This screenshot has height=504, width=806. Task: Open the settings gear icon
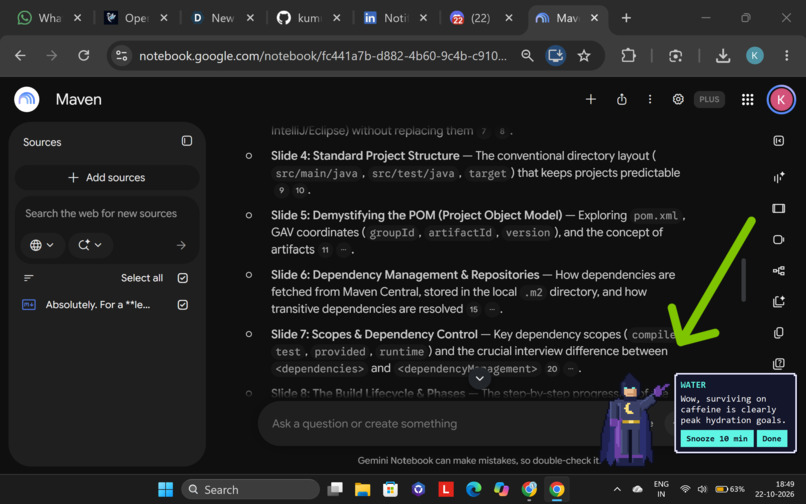[678, 99]
